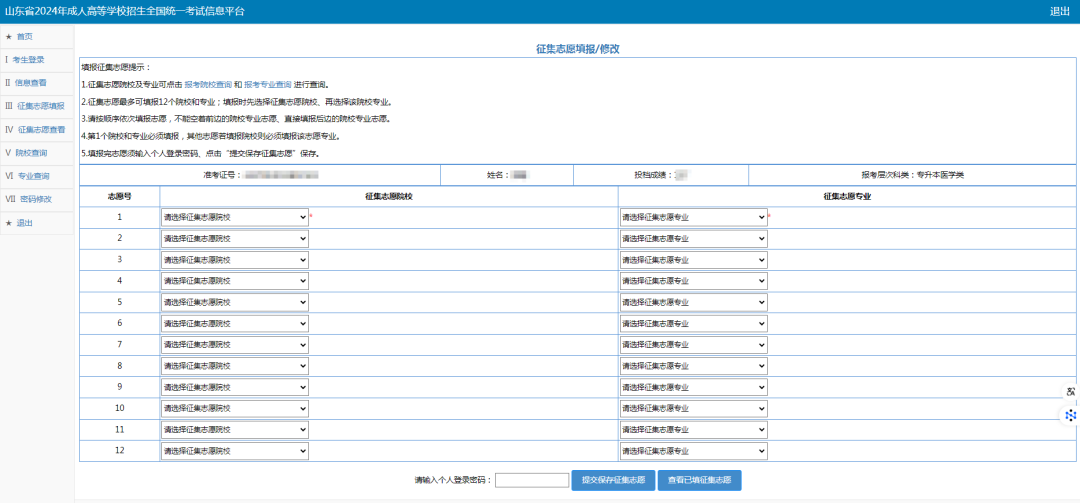The width and height of the screenshot is (1080, 503).
Task: Open major dropdown for 志愿 1
Action: [693, 217]
